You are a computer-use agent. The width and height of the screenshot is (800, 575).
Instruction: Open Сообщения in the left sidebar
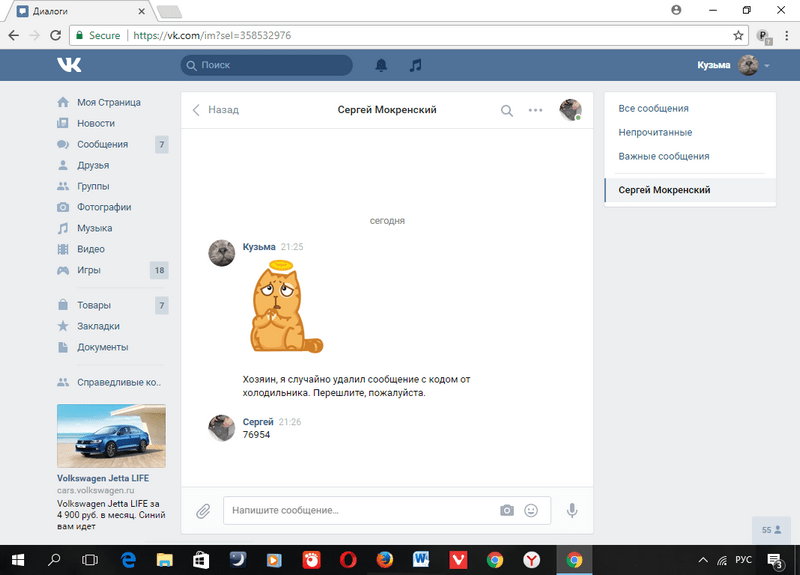tap(102, 144)
